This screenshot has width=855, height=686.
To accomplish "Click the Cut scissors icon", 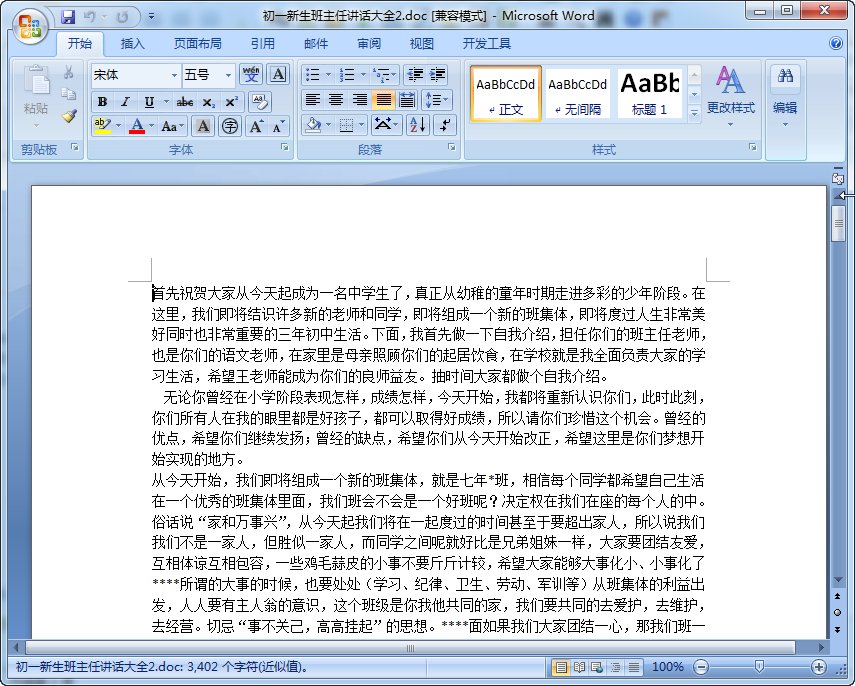I will (69, 72).
